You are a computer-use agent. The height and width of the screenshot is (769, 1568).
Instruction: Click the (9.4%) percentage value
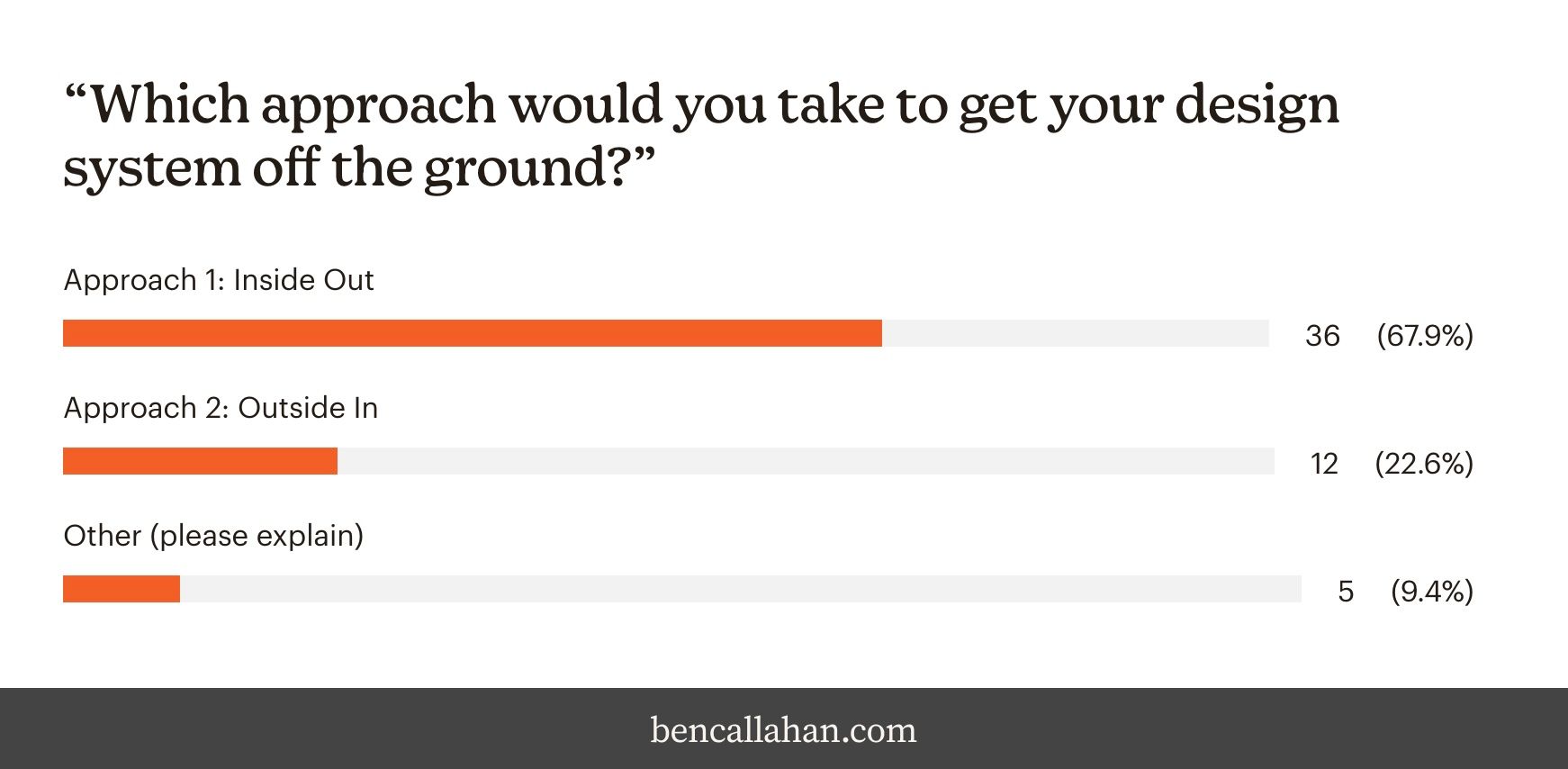(x=1432, y=592)
